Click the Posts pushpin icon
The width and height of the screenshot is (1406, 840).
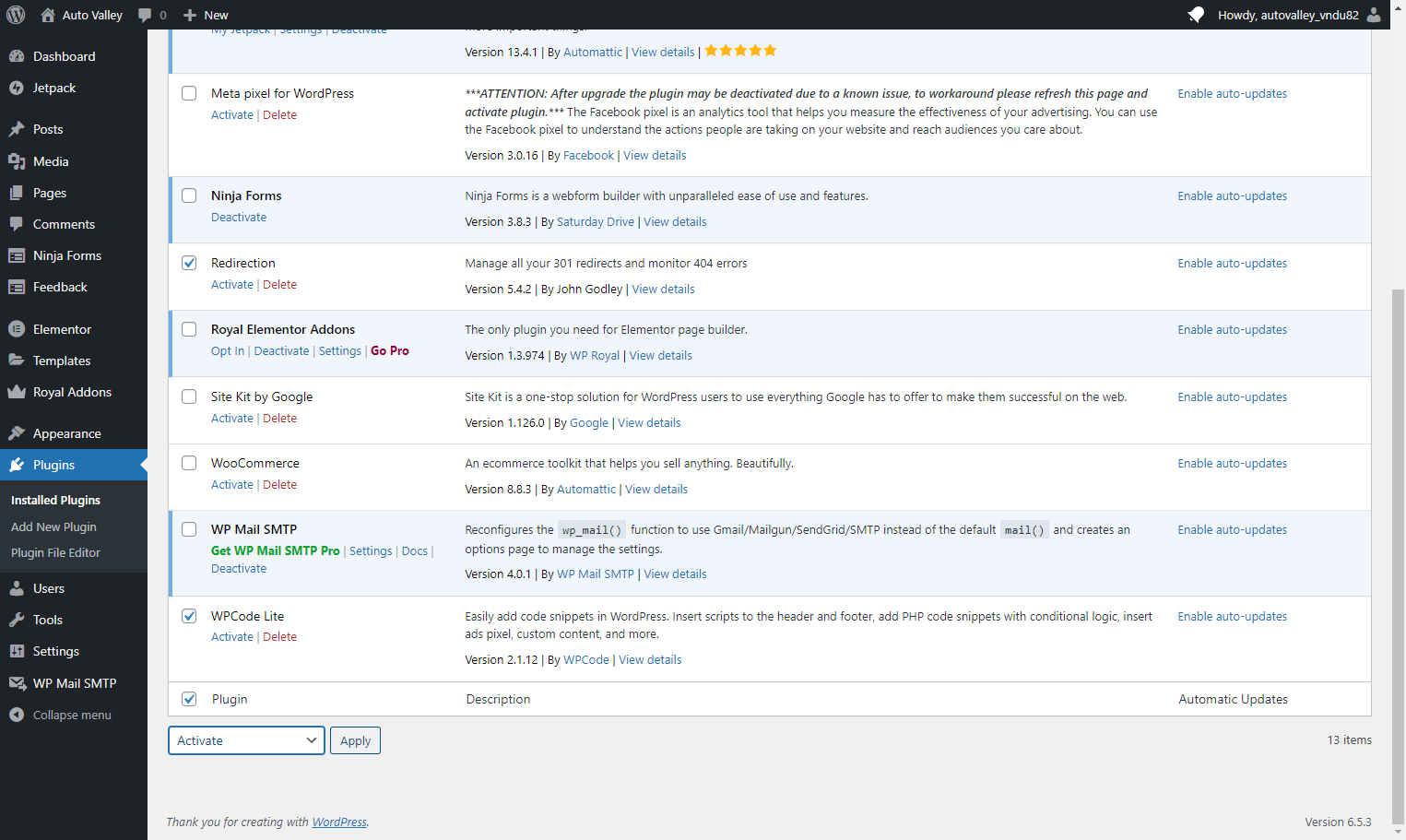pyautogui.click(x=17, y=129)
